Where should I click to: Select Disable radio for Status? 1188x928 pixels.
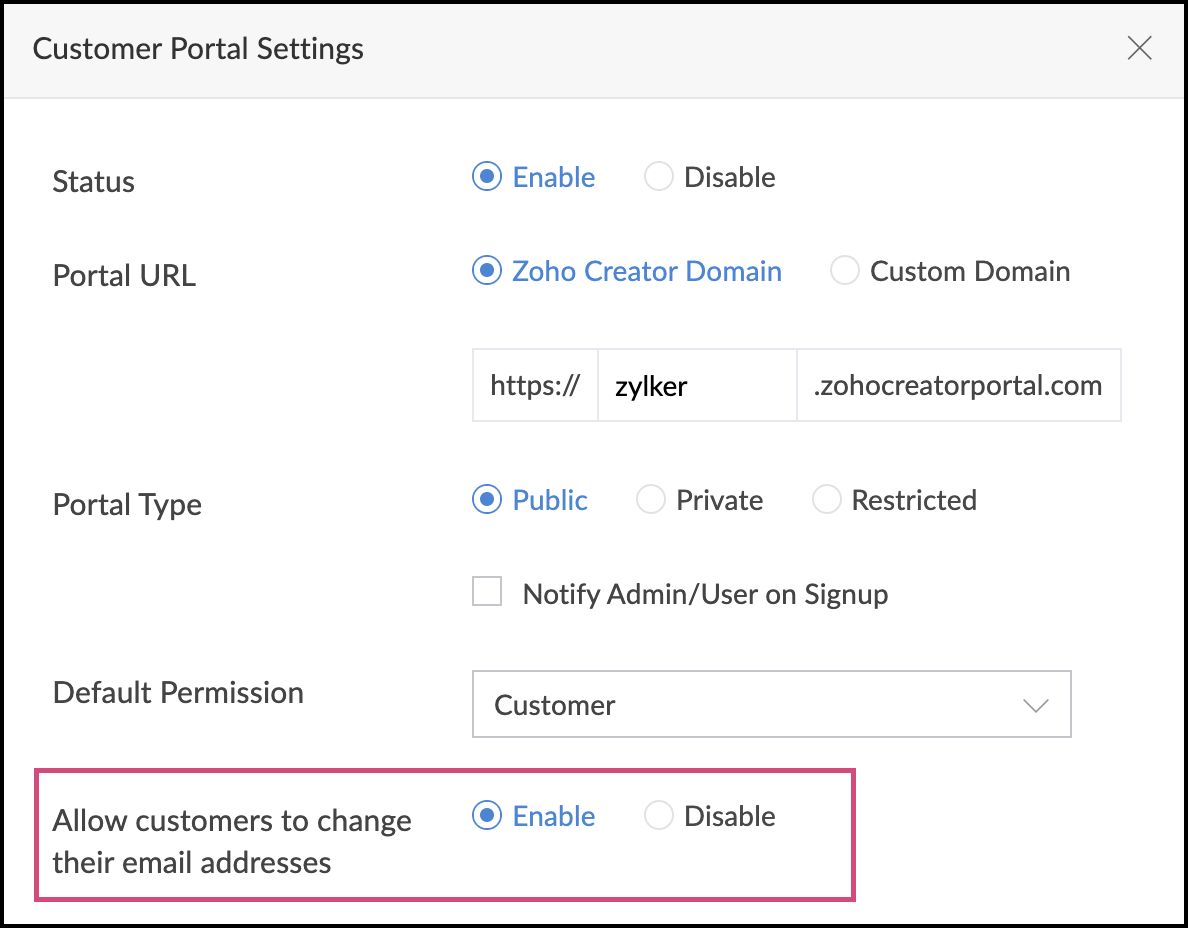pyautogui.click(x=659, y=178)
